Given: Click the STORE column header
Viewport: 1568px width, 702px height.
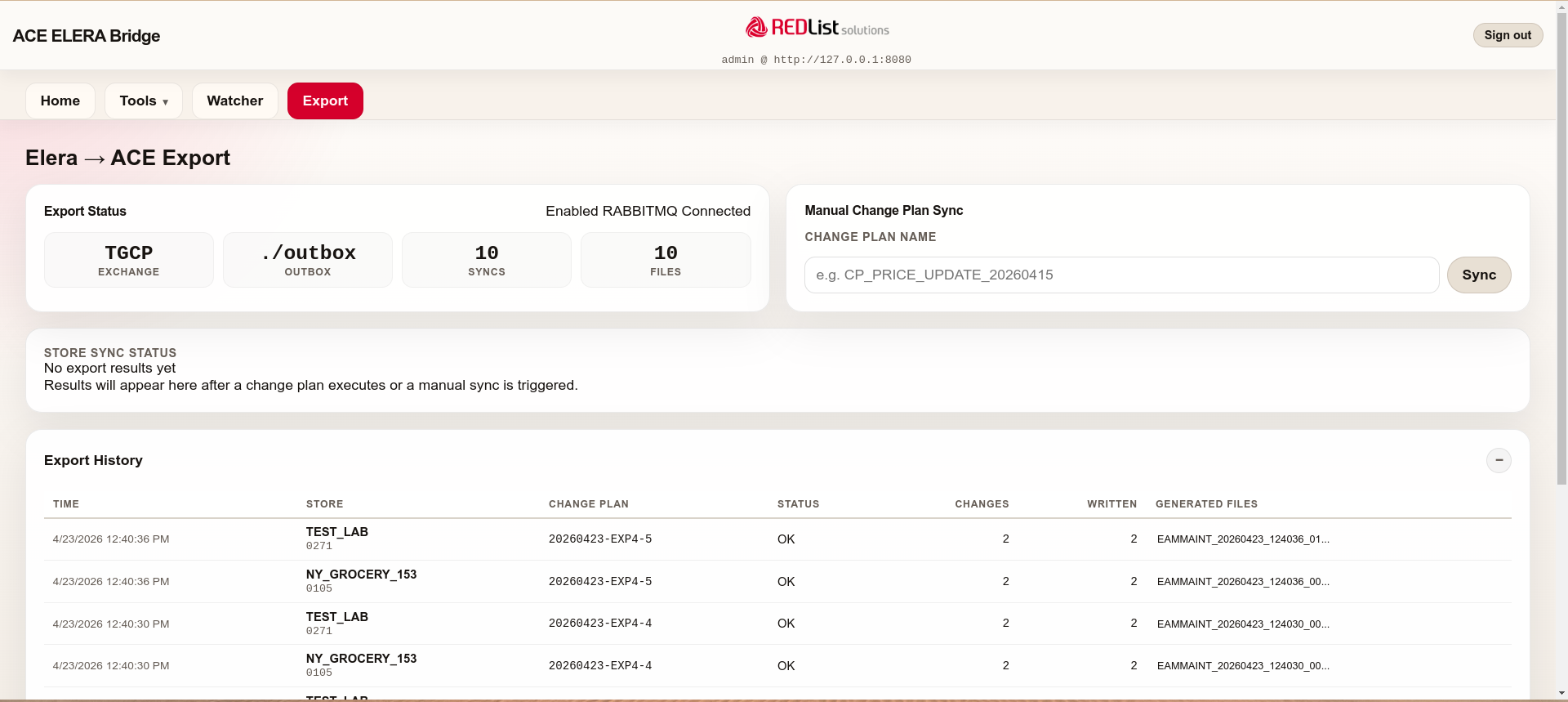Looking at the screenshot, I should [x=324, y=504].
